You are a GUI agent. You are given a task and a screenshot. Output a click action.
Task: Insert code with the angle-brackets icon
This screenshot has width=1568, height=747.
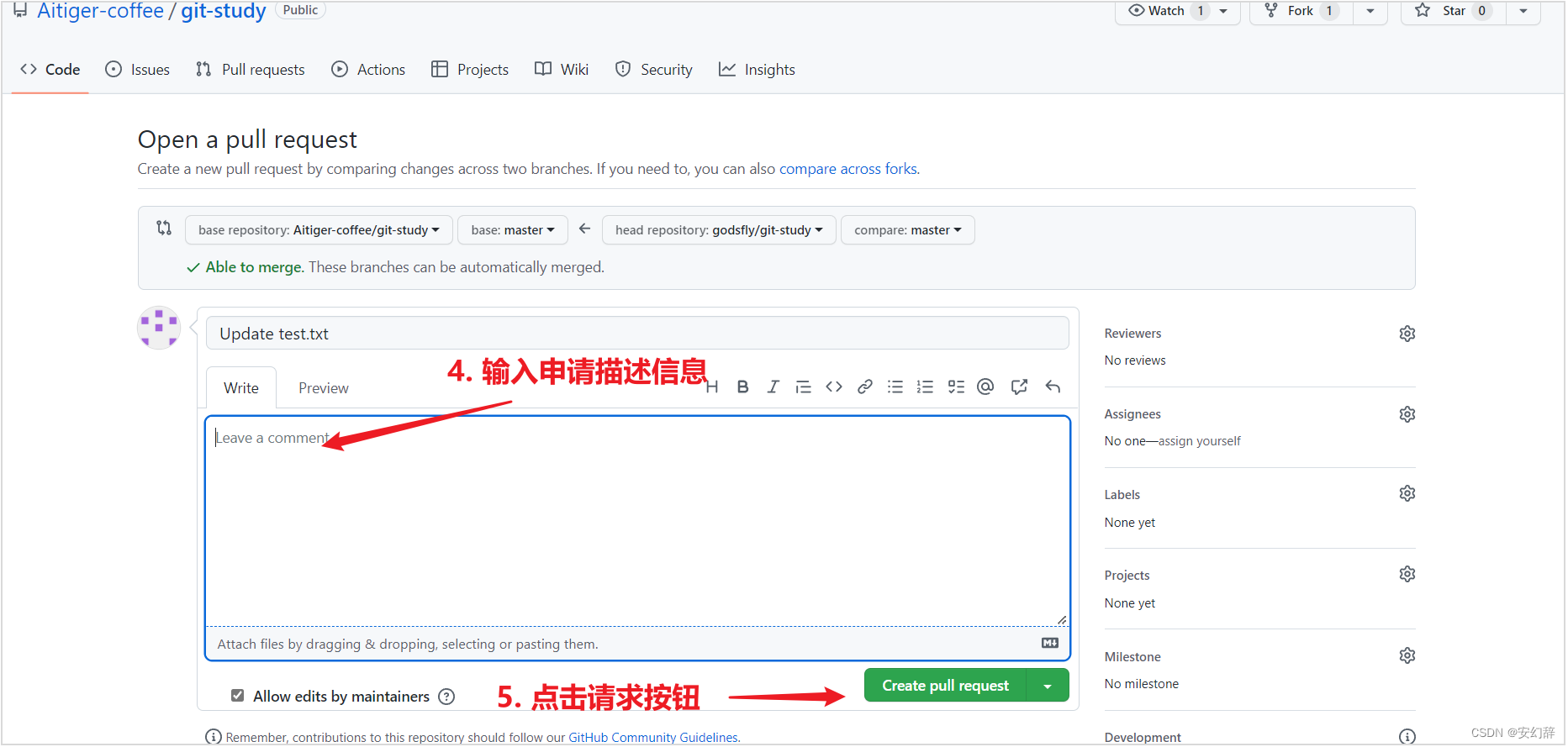(834, 387)
